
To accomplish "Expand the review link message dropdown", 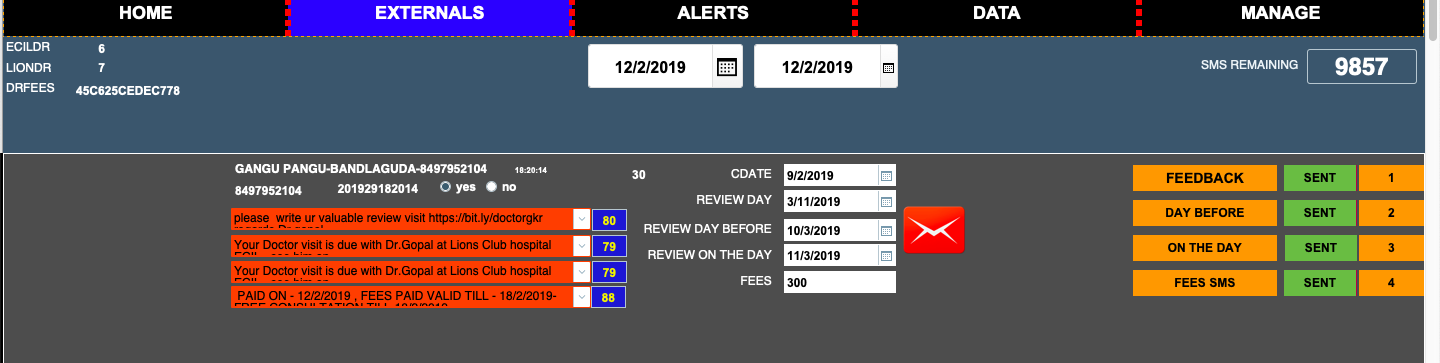I will (581, 219).
